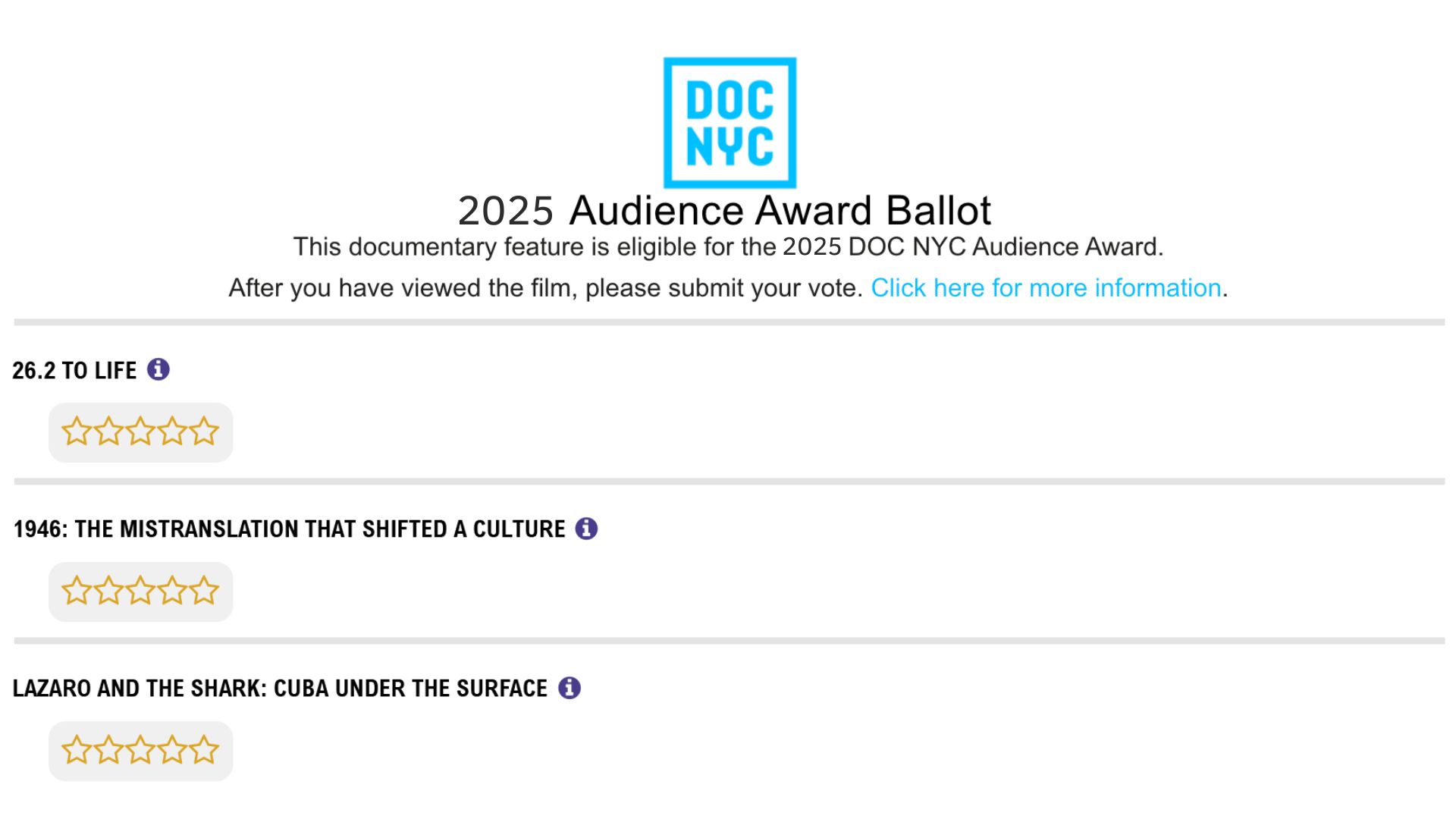Rate 26.2 To Life three stars
This screenshot has height=819, width=1456.
point(140,431)
